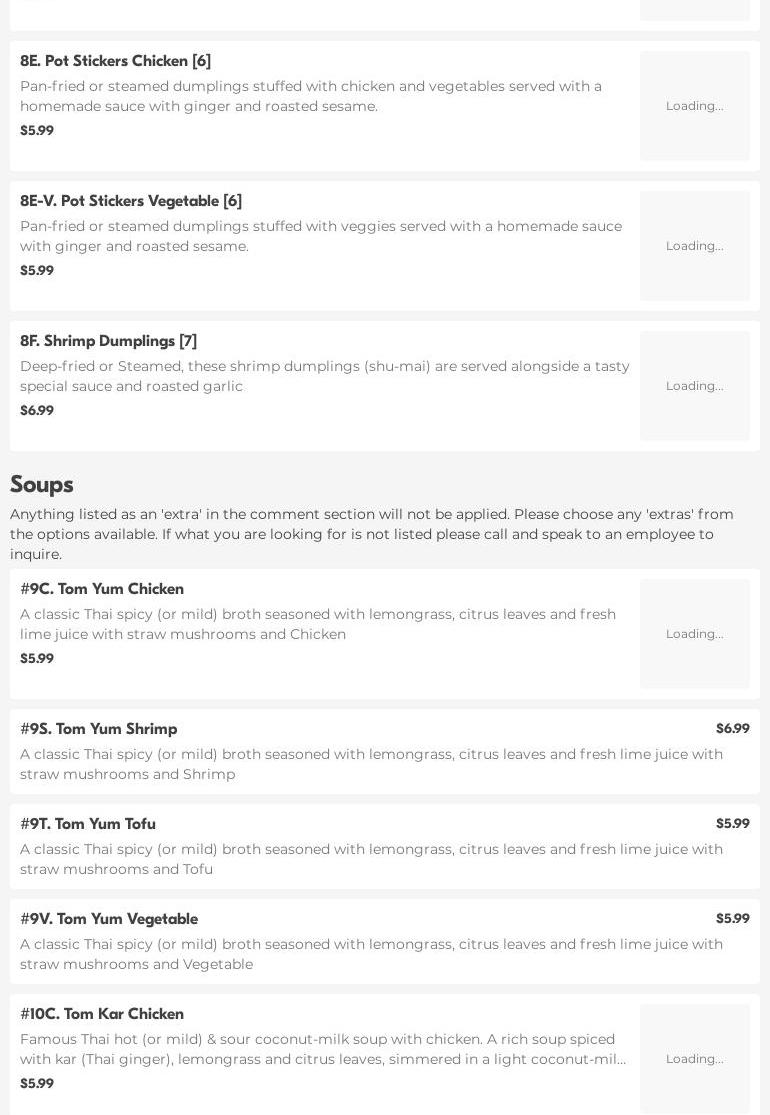Open #9V. Tom Yum Vegetable title
The width and height of the screenshot is (770, 1115).
109,919
